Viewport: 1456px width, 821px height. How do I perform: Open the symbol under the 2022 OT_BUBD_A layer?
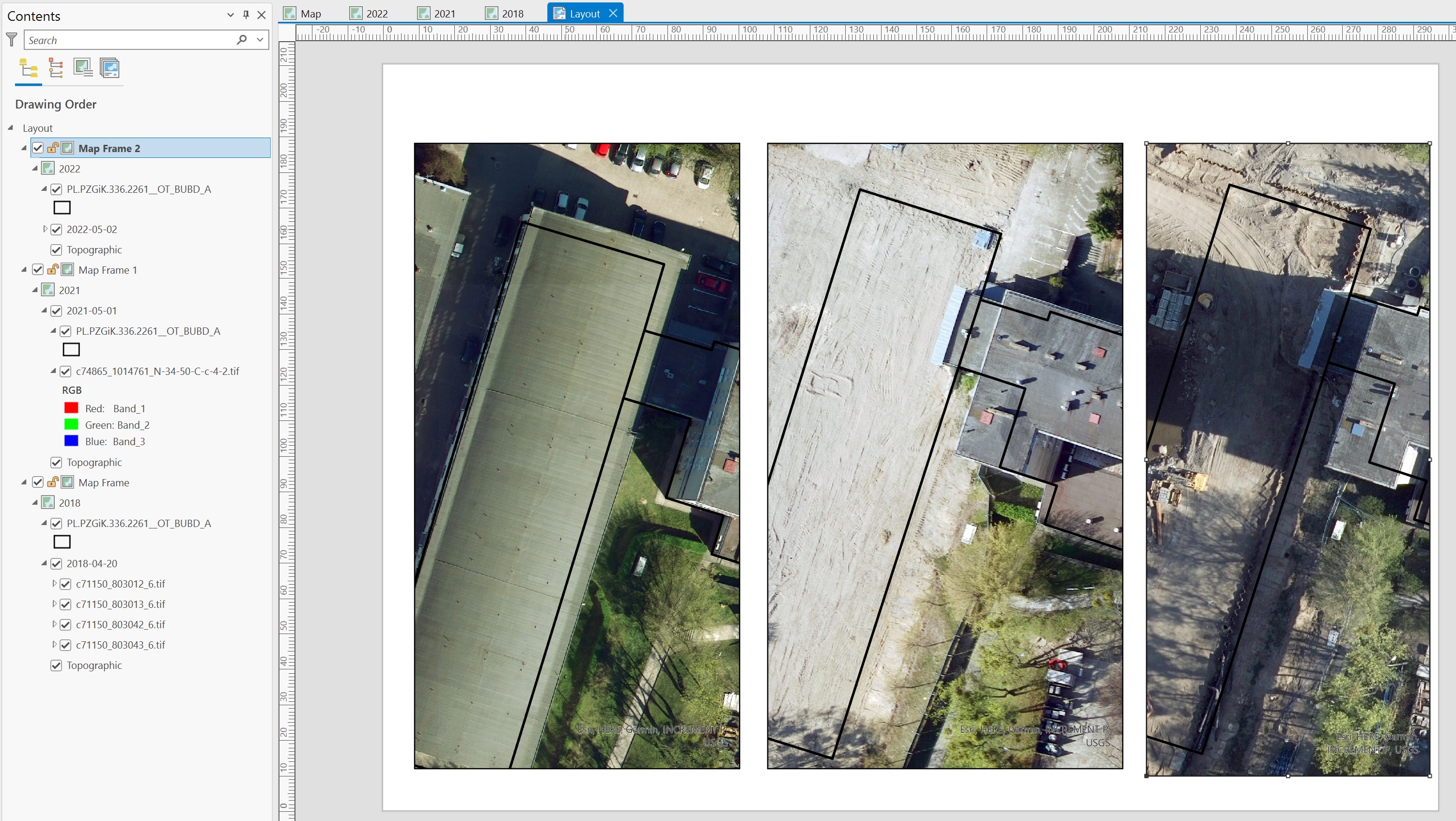[62, 208]
